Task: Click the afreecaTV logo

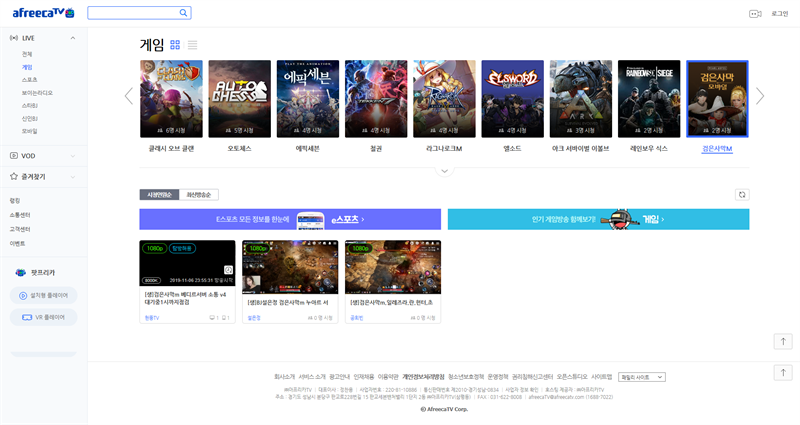Action: pos(42,13)
